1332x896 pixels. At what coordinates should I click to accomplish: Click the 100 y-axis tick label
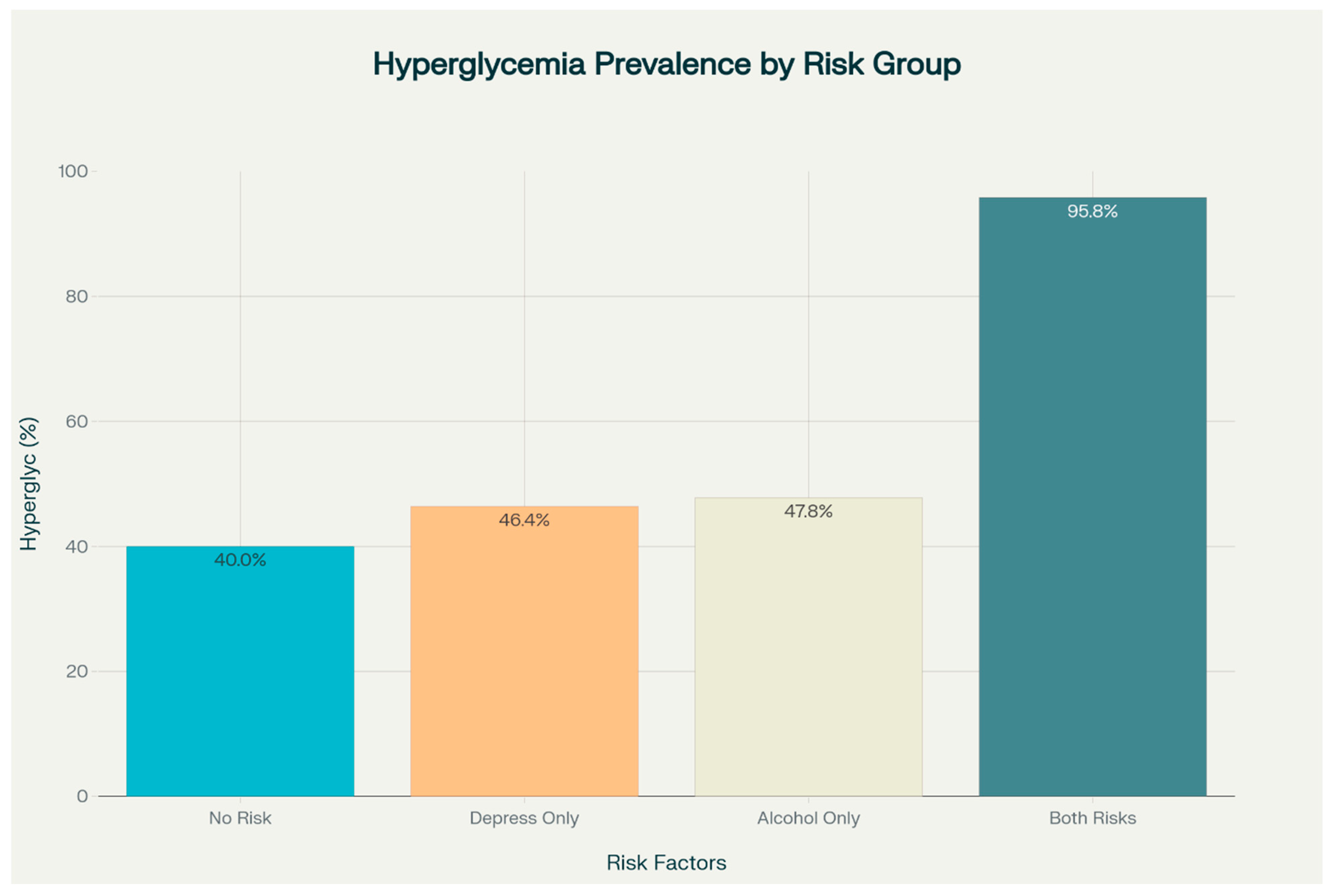click(73, 171)
